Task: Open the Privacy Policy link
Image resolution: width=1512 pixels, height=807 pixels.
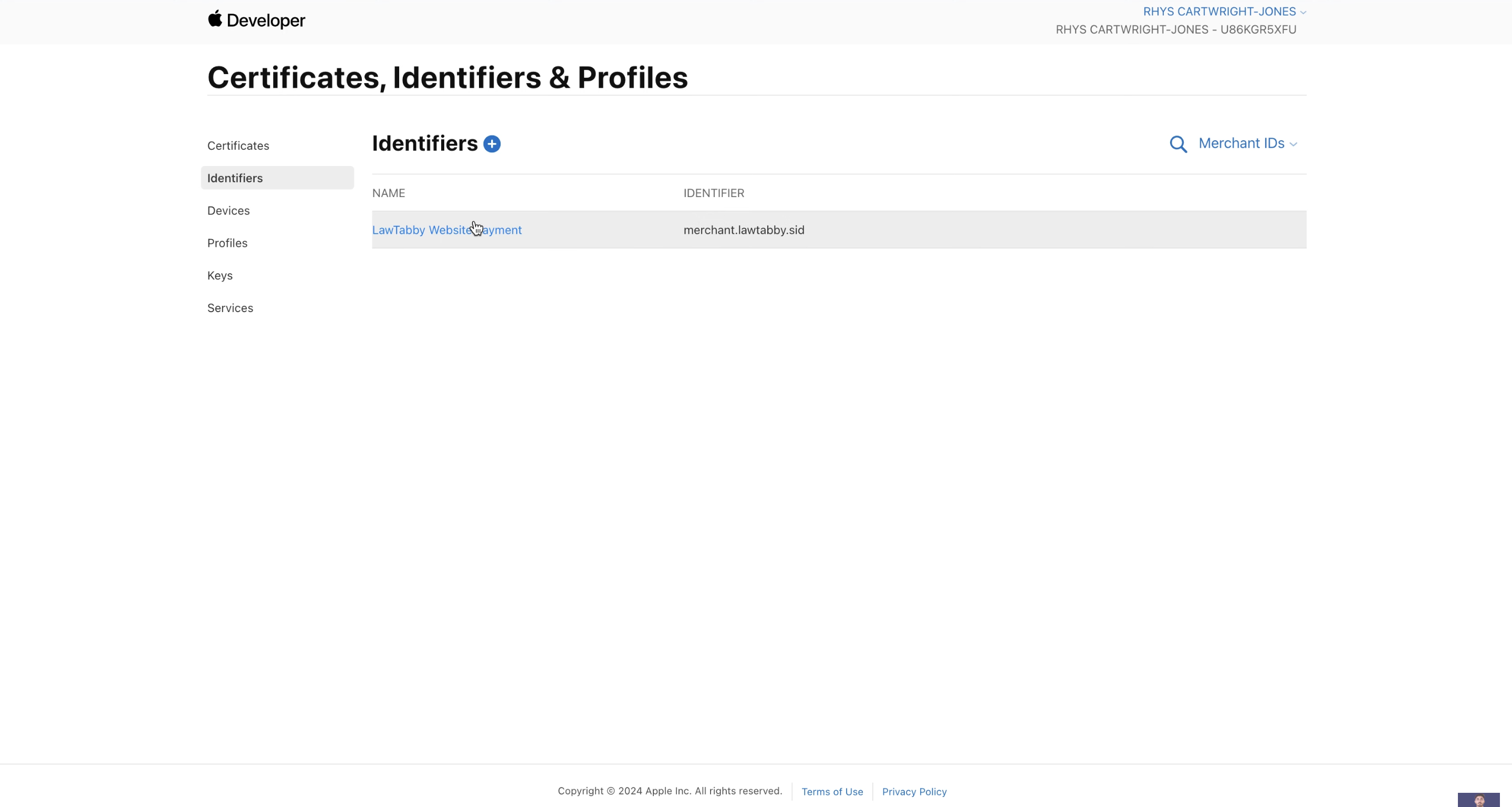Action: click(914, 792)
